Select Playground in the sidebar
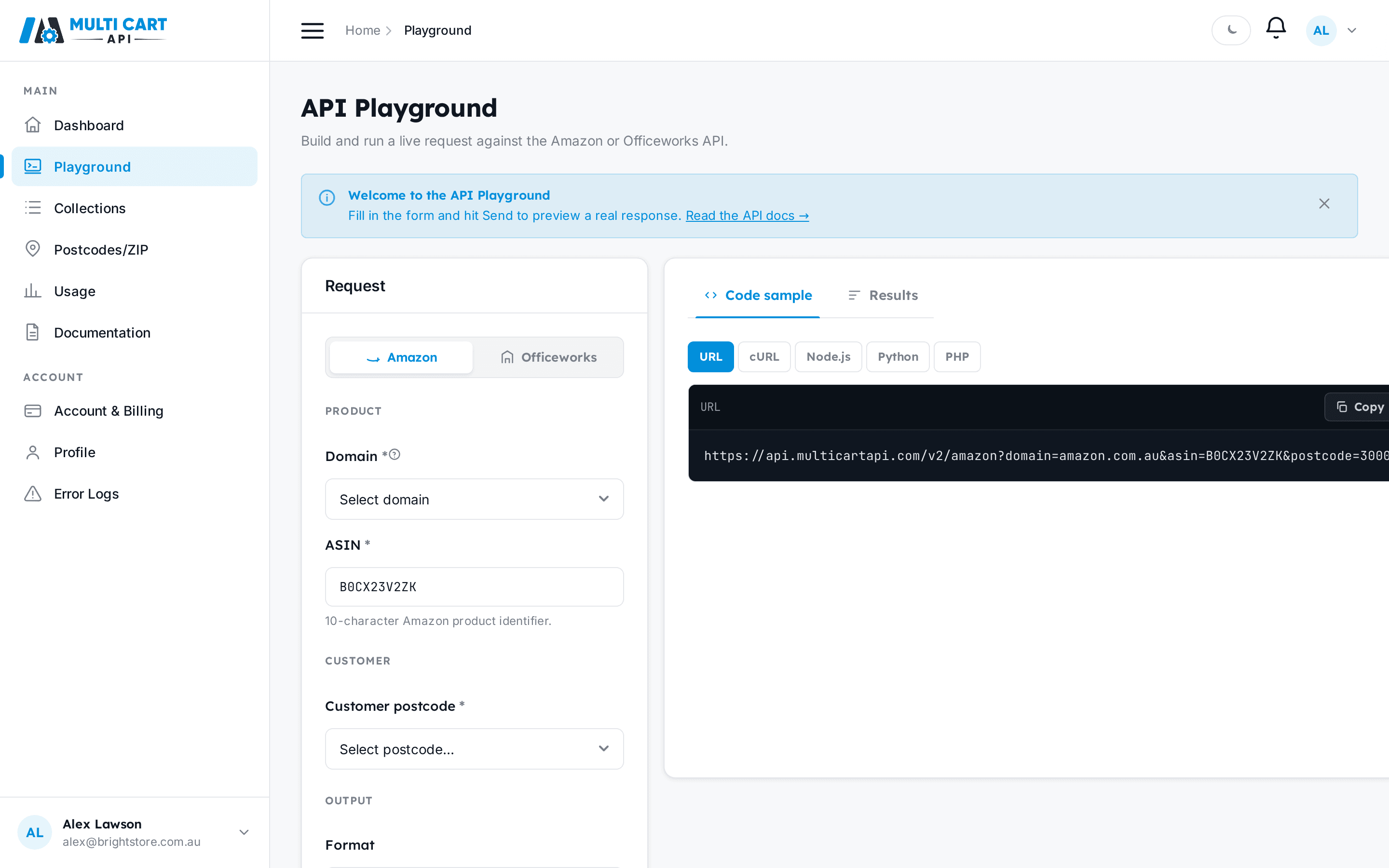1389x868 pixels. click(x=134, y=166)
